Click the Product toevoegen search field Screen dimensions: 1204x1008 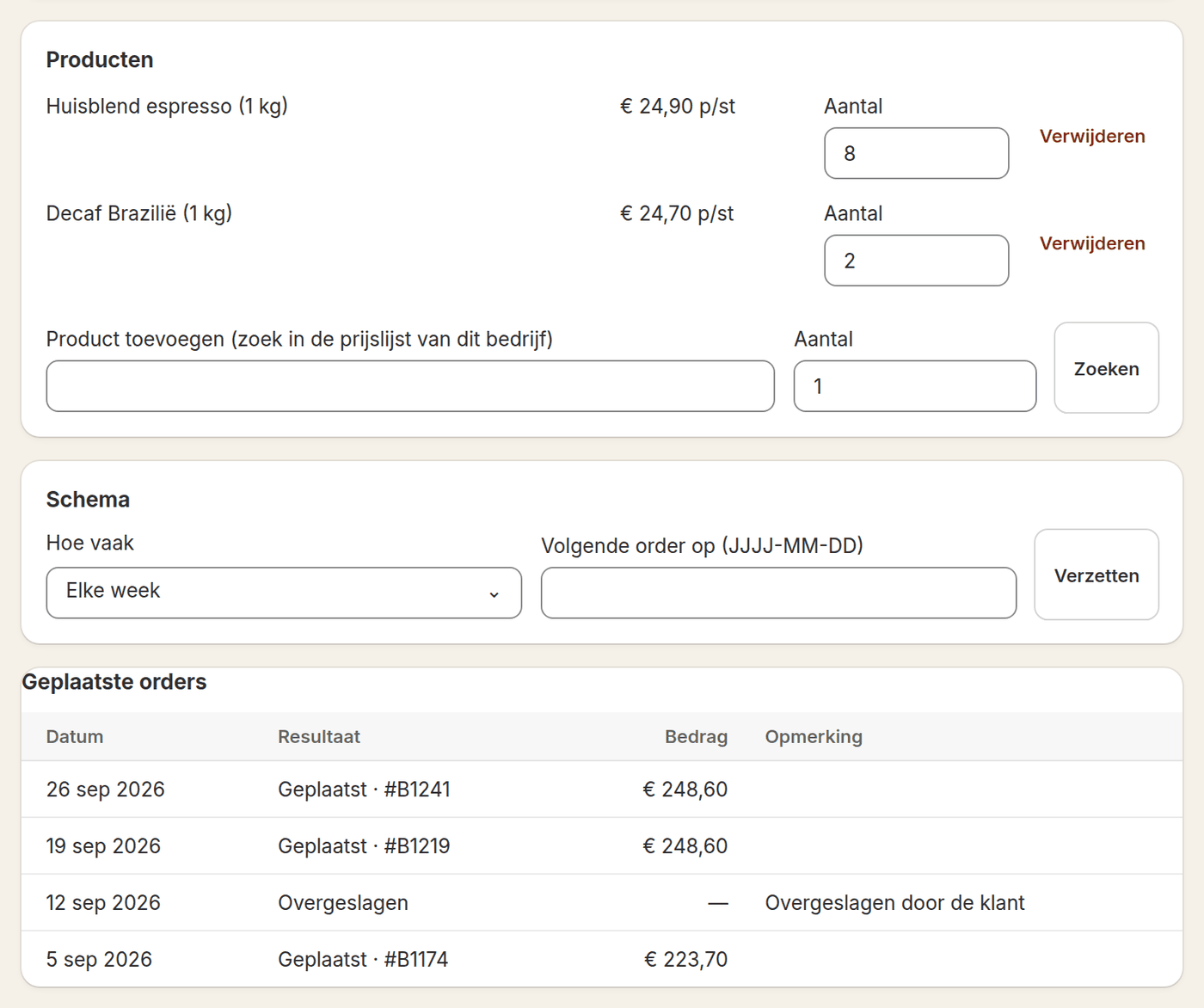[410, 386]
